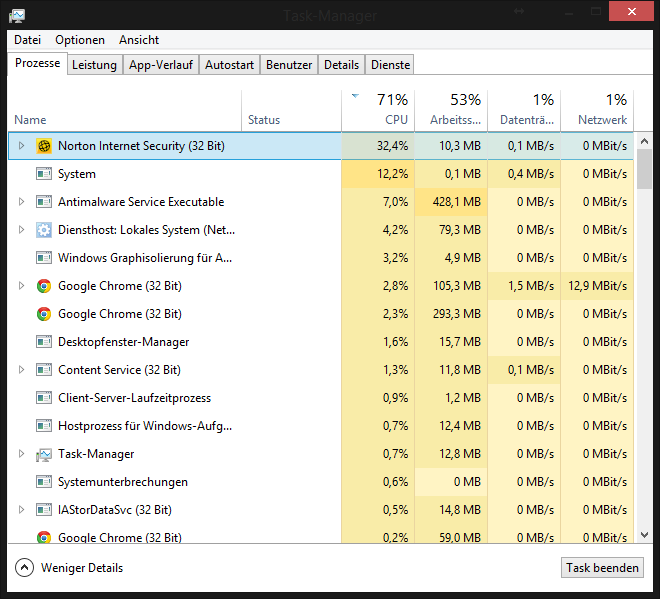This screenshot has width=660, height=599.
Task: Switch to the Details tab
Action: [x=341, y=65]
